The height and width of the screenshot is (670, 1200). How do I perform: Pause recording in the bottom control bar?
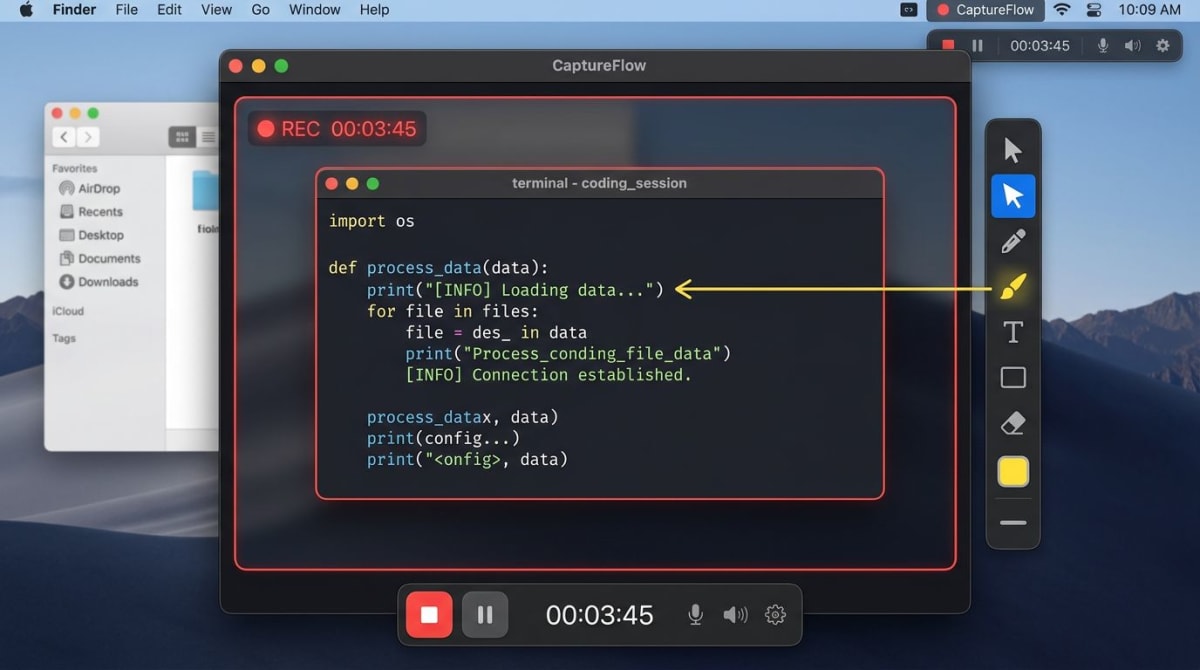pos(485,615)
